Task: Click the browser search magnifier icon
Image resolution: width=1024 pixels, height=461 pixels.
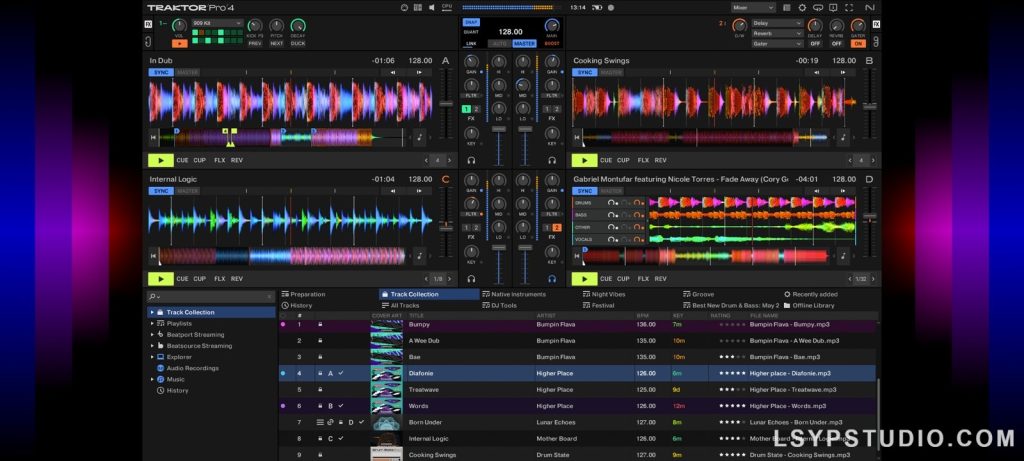Action: click(x=152, y=296)
